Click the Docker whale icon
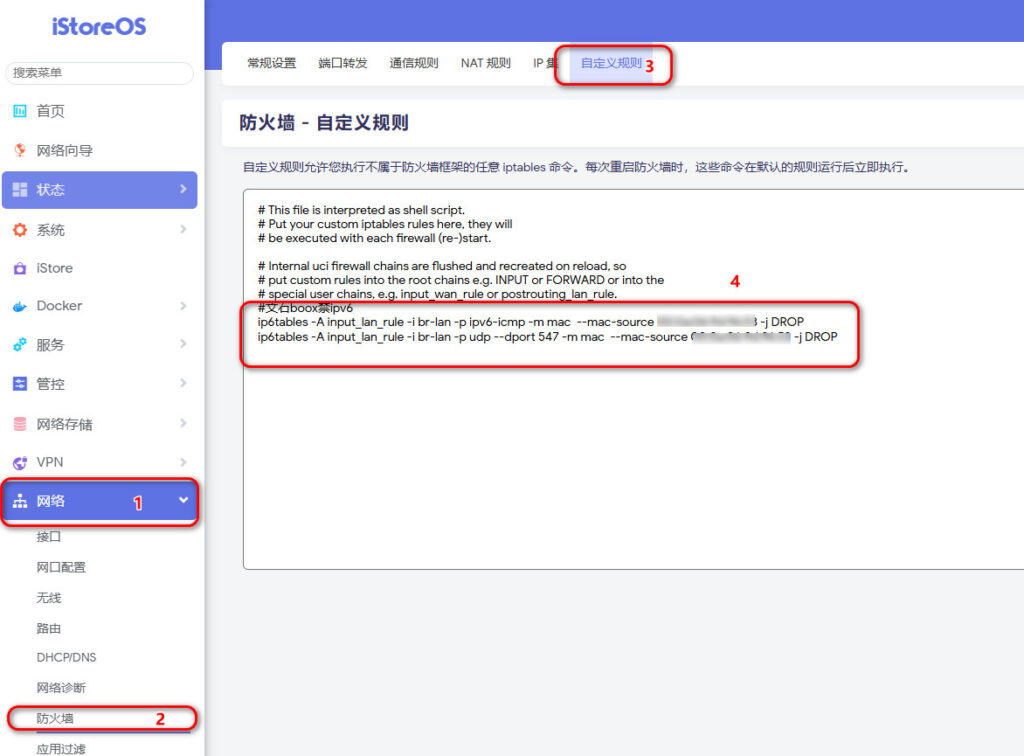1024x756 pixels. click(x=22, y=306)
